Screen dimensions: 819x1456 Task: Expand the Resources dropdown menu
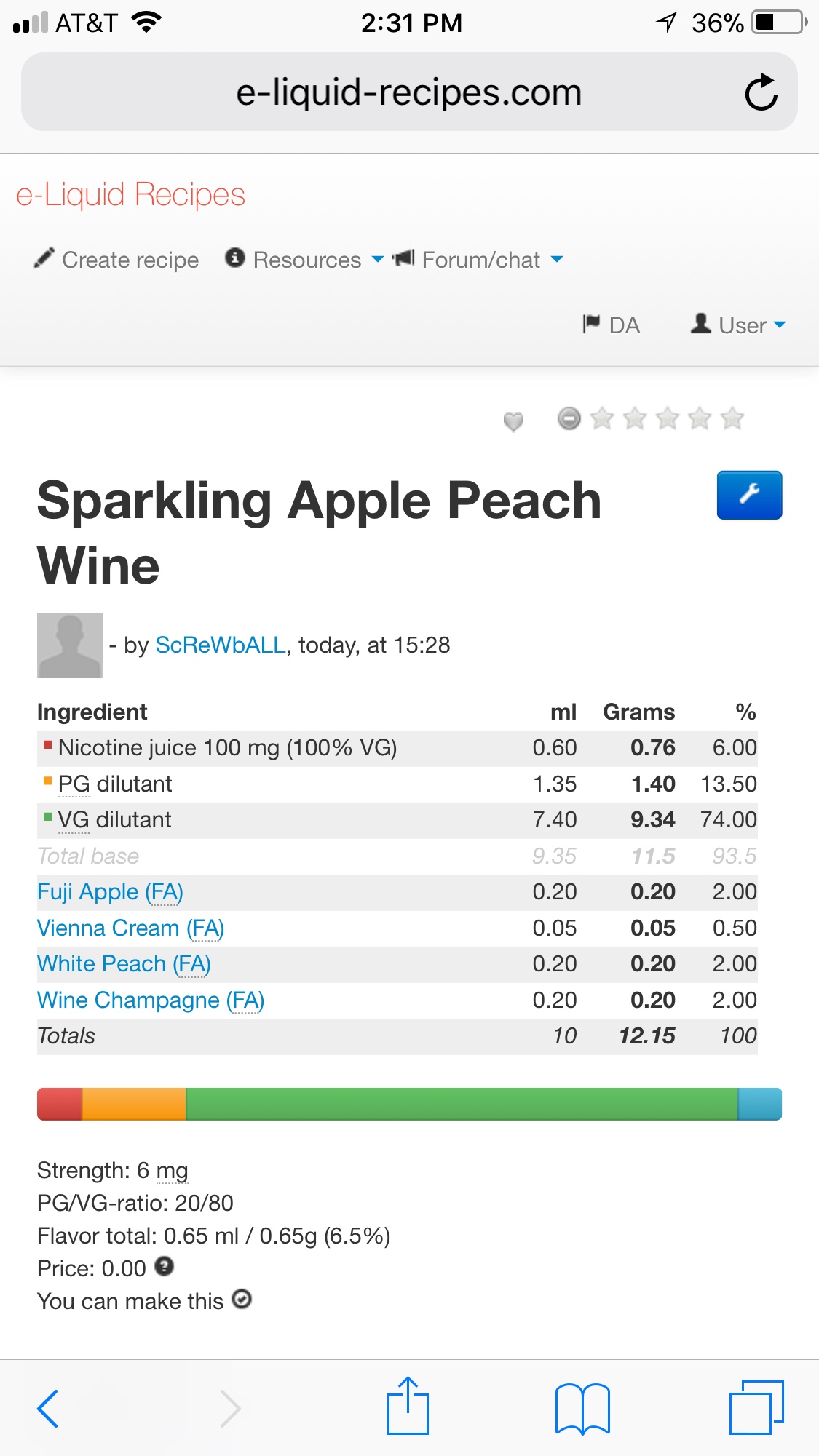(306, 260)
